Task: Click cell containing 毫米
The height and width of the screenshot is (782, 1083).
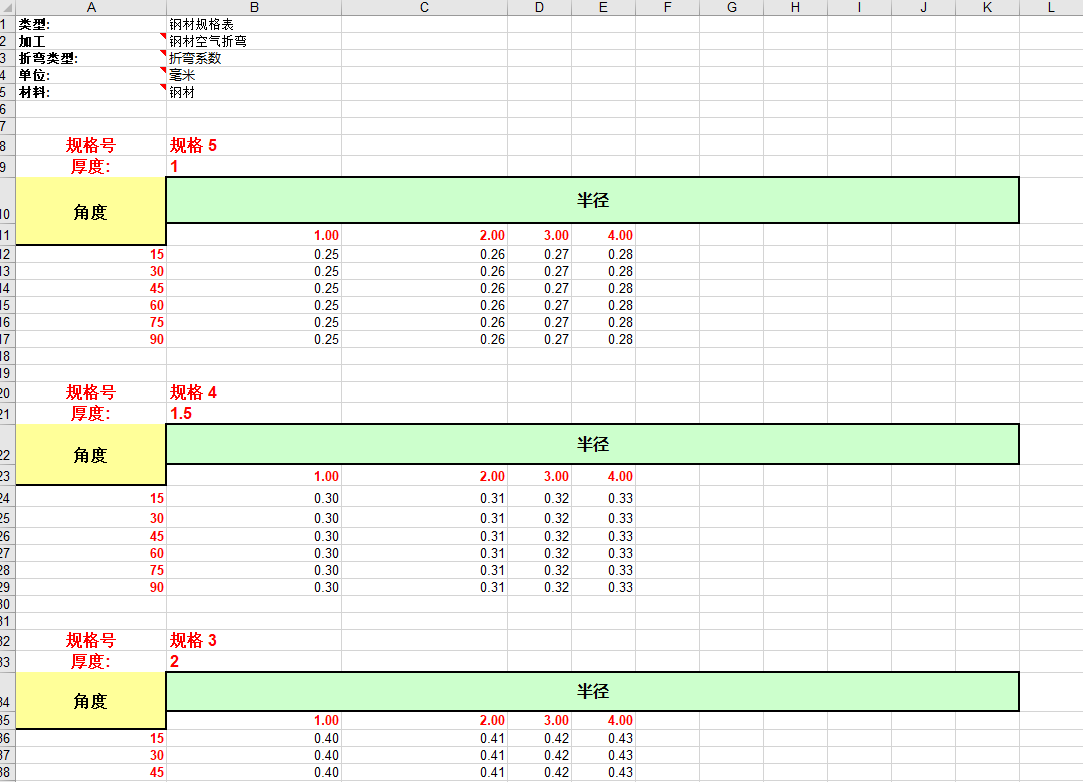Action: [x=254, y=75]
